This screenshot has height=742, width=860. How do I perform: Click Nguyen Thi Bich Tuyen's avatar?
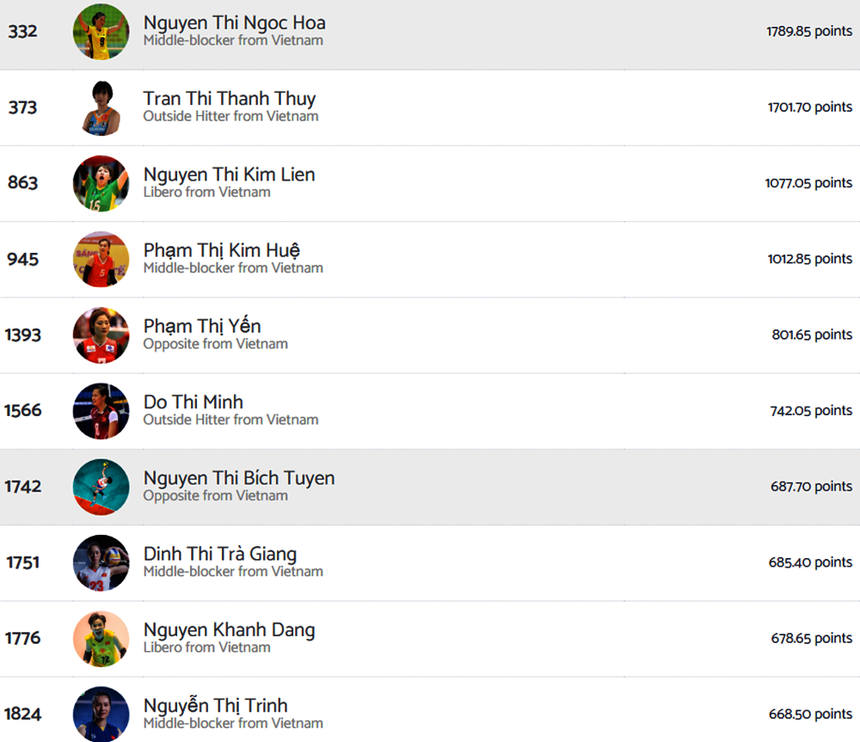[x=101, y=487]
